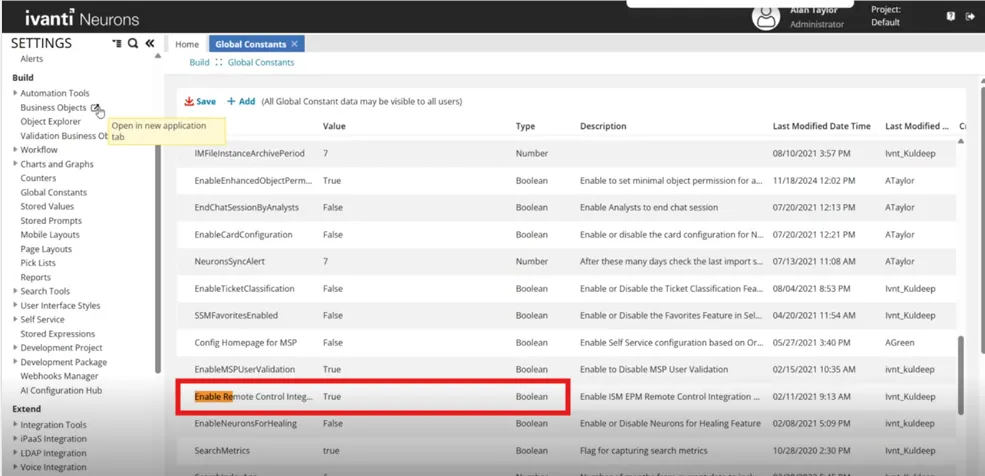Expand Integration Tools tree node
This screenshot has width=985, height=476.
coord(15,425)
